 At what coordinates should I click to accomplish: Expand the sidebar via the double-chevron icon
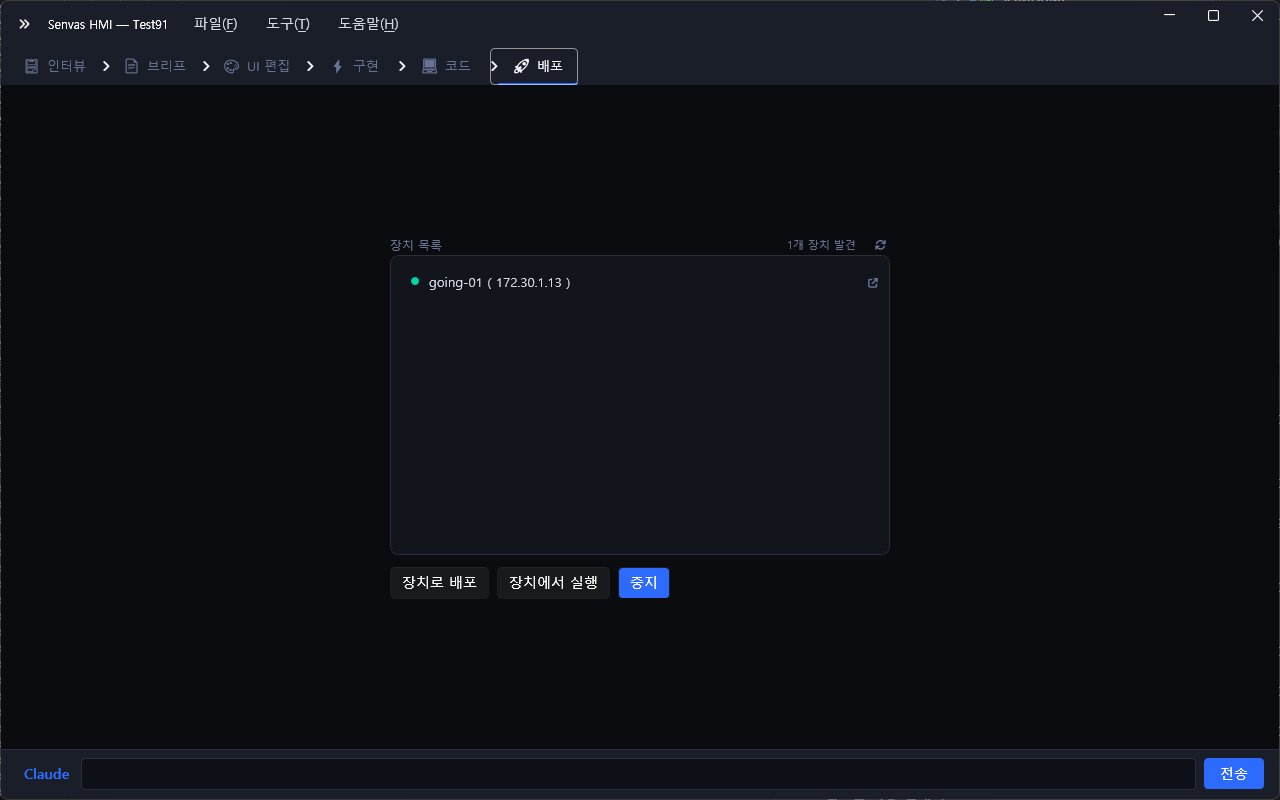[23, 24]
